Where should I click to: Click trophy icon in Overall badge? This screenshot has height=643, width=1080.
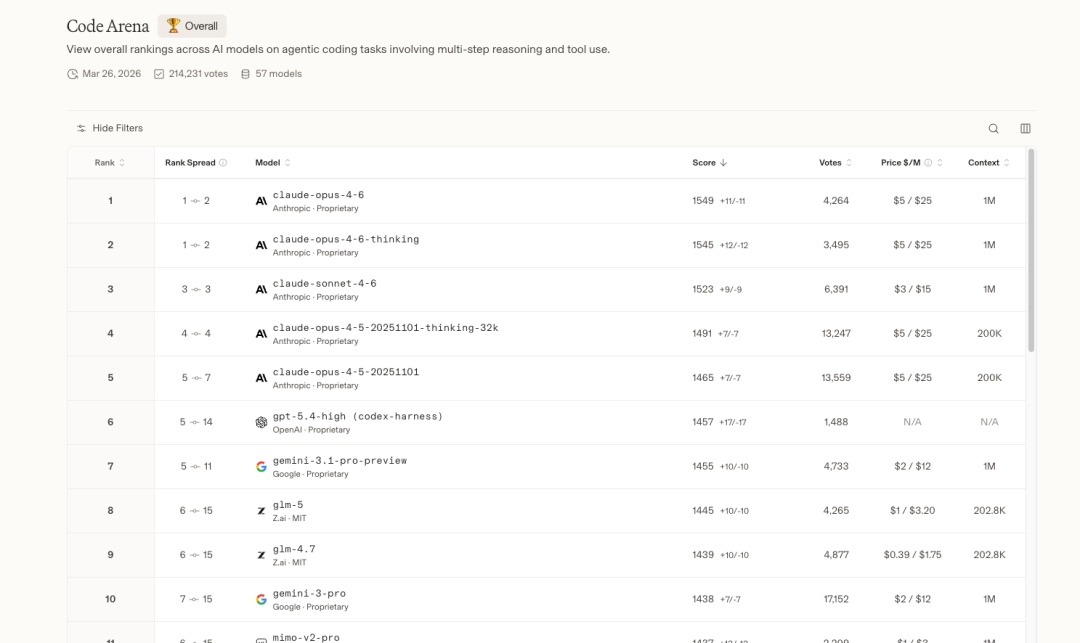[x=173, y=26]
